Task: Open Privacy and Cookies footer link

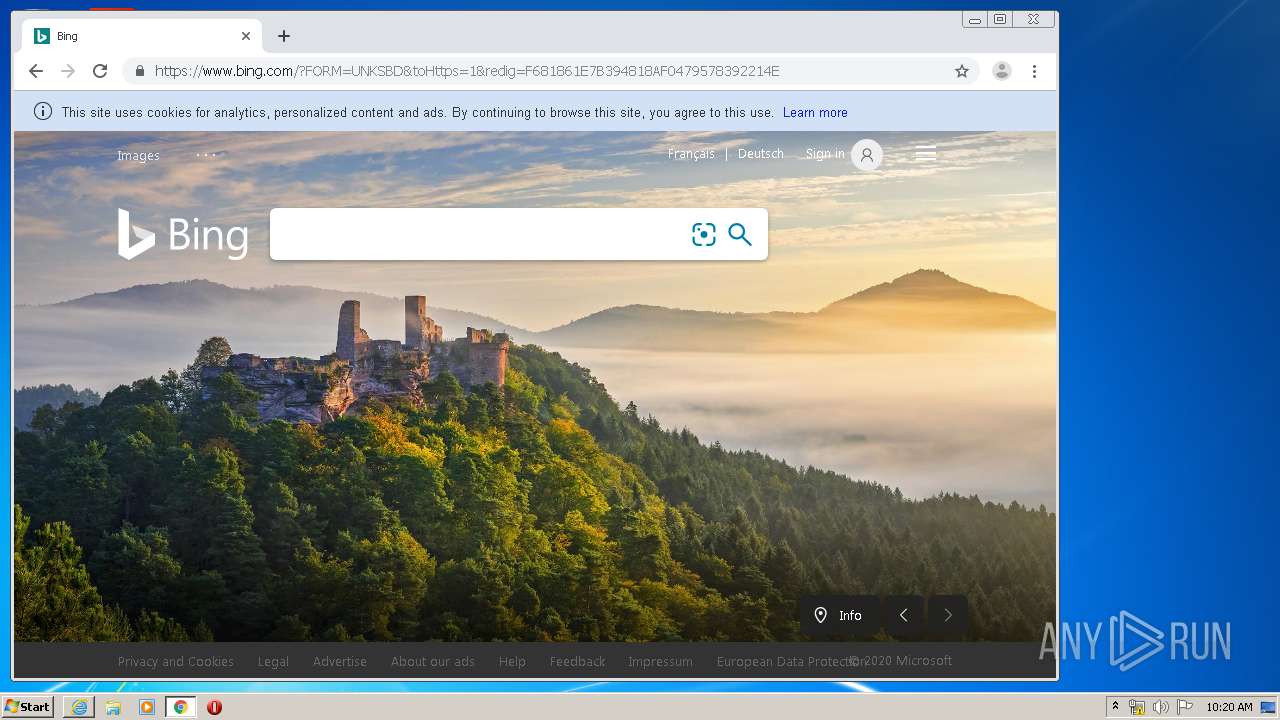Action: tap(176, 661)
